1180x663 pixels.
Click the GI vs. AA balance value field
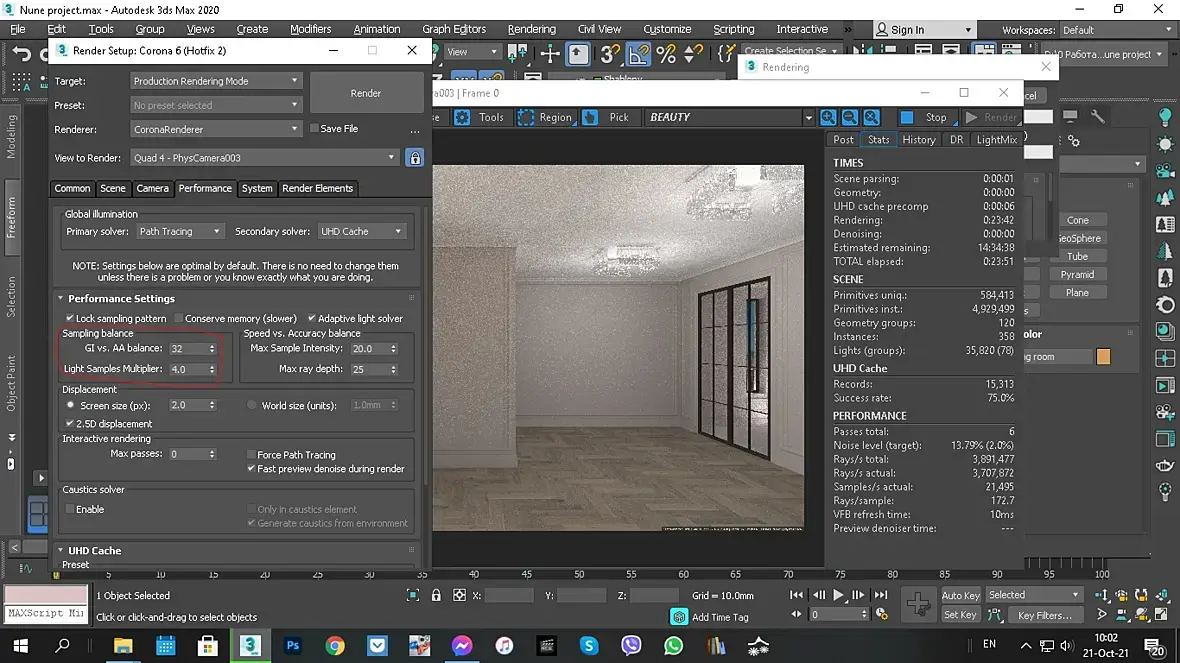(186, 349)
